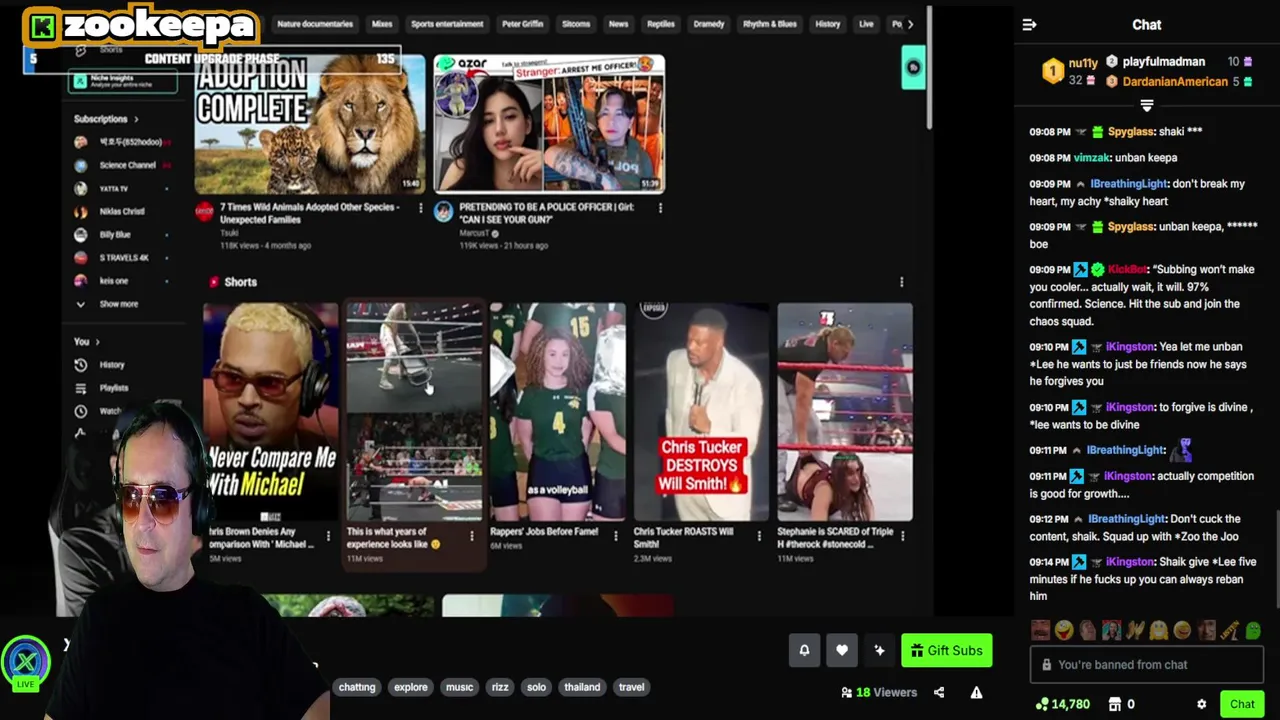Open the years of experience wrestling short

coord(414,412)
